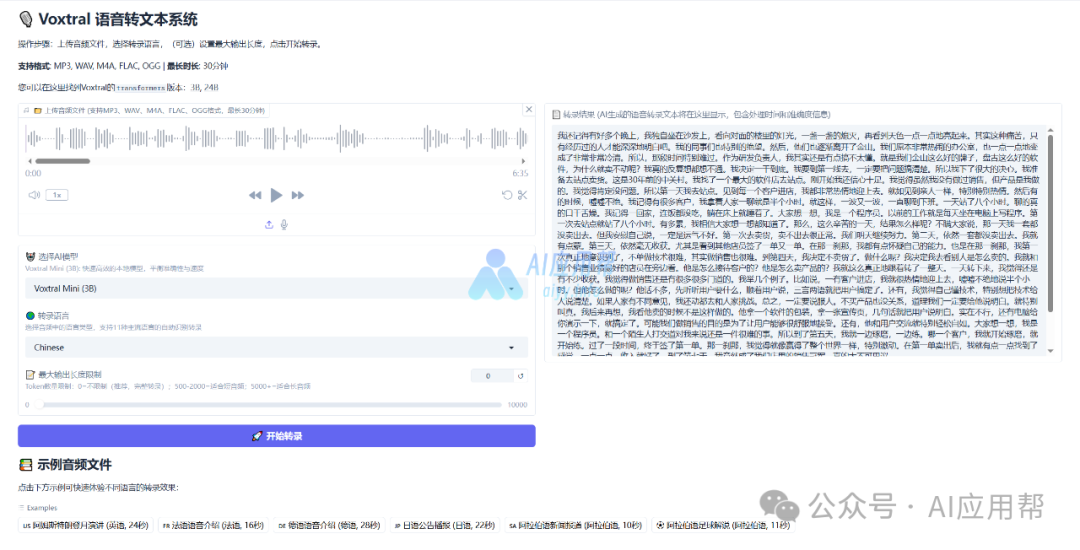This screenshot has height=550, width=1080.
Task: Change the 1x playback speed
Action: [56, 195]
